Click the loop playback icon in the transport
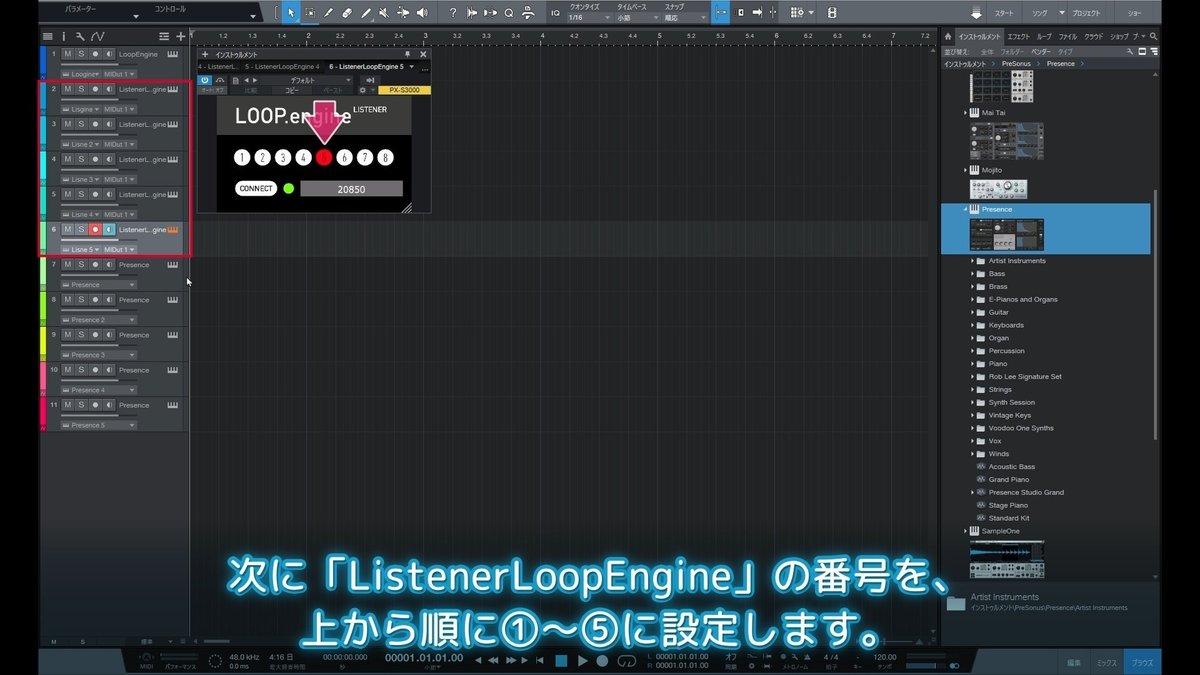This screenshot has height=675, width=1200. [x=629, y=661]
